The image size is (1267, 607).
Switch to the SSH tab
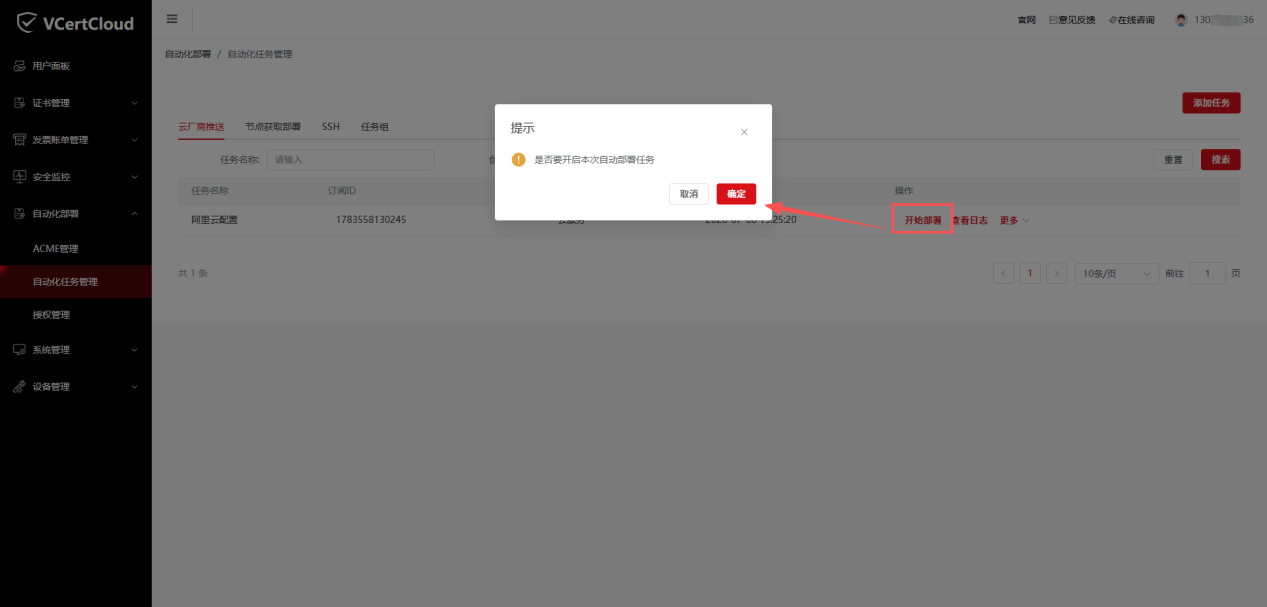(331, 128)
